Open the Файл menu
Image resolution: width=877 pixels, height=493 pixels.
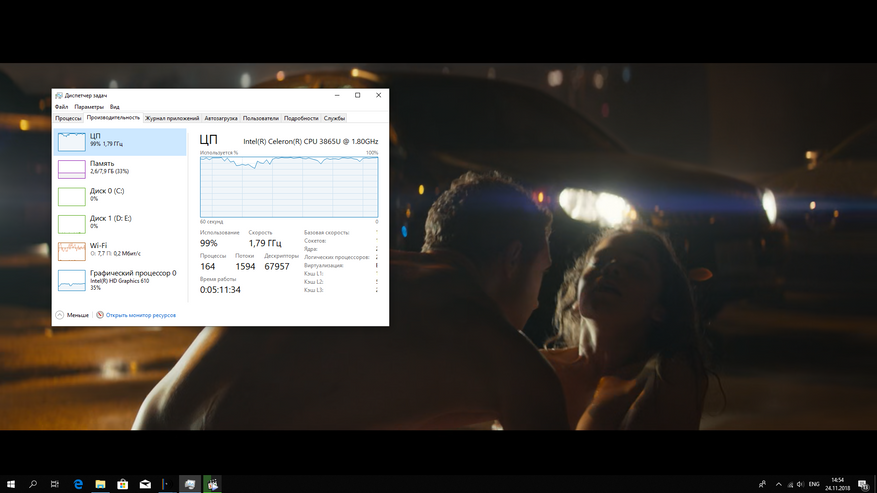(61, 106)
